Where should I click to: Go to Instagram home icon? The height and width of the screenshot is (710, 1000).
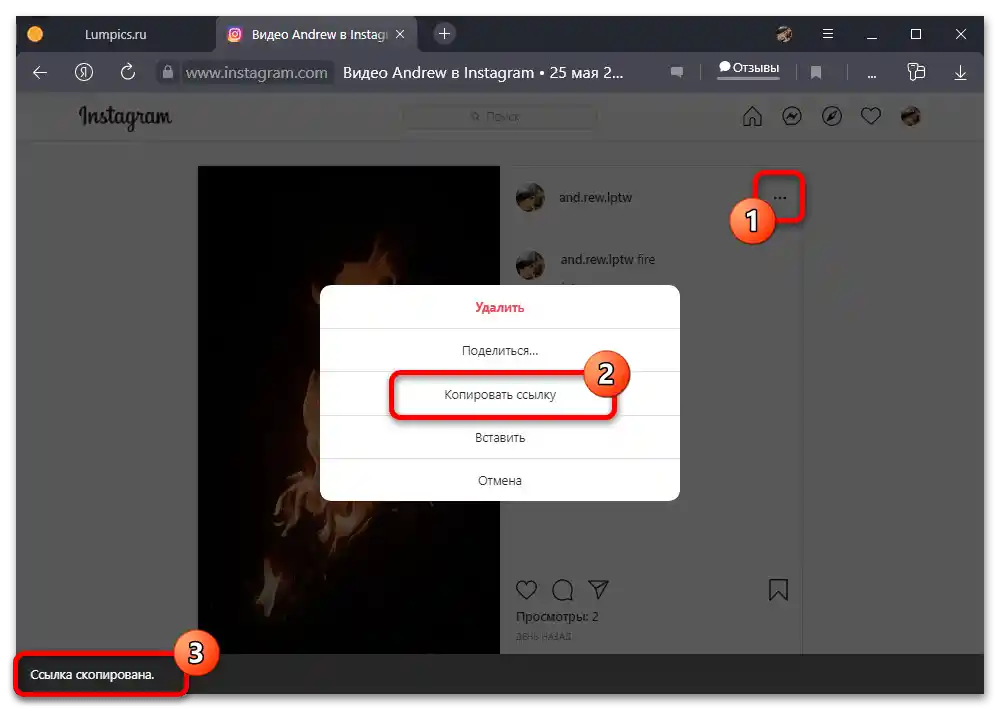(x=752, y=116)
